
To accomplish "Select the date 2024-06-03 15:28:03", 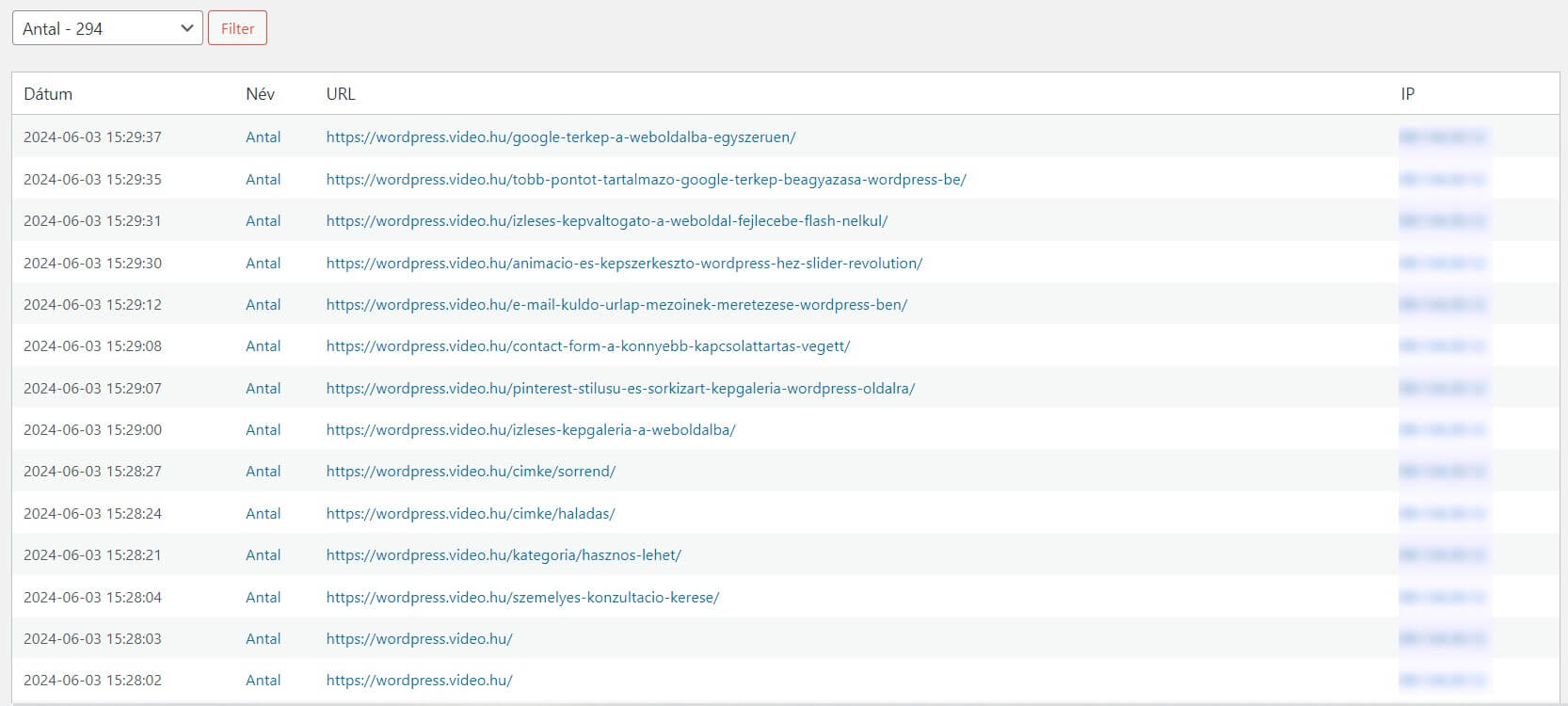I will pyautogui.click(x=92, y=639).
